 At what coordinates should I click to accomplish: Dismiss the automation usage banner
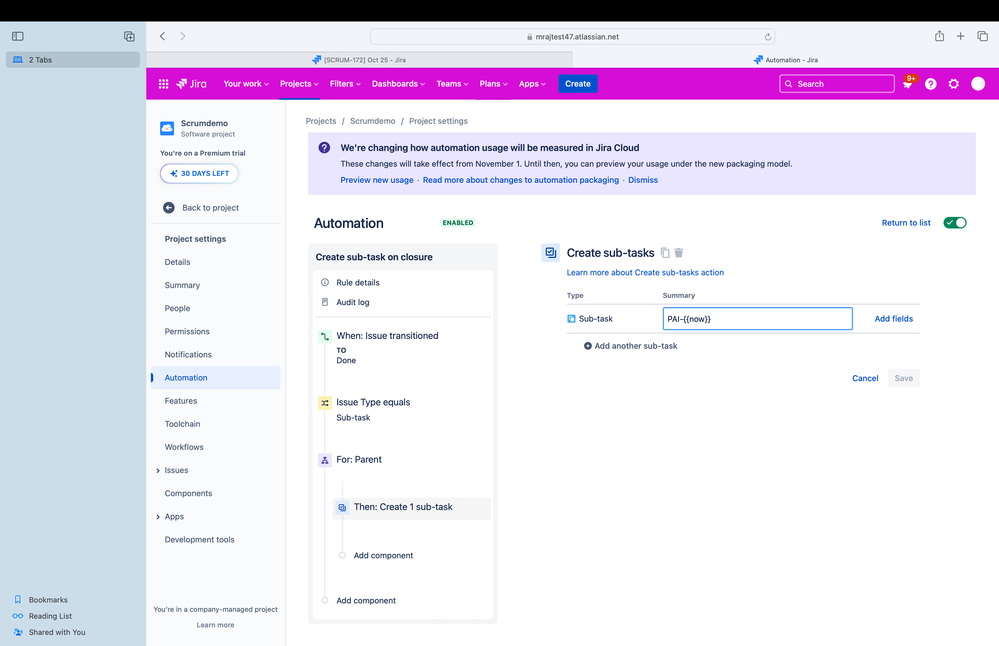(x=643, y=180)
